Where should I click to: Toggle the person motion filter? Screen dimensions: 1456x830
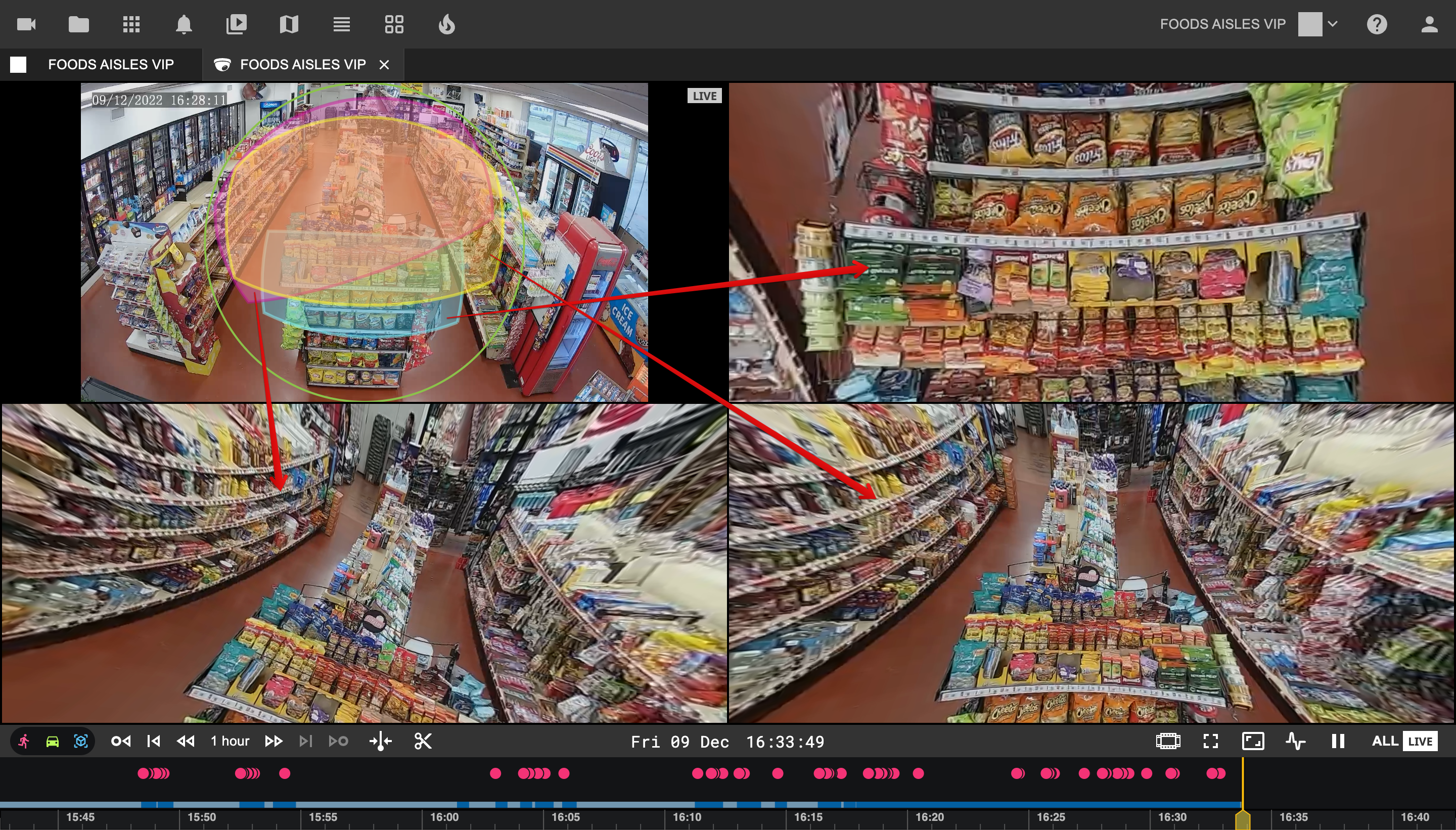[24, 741]
